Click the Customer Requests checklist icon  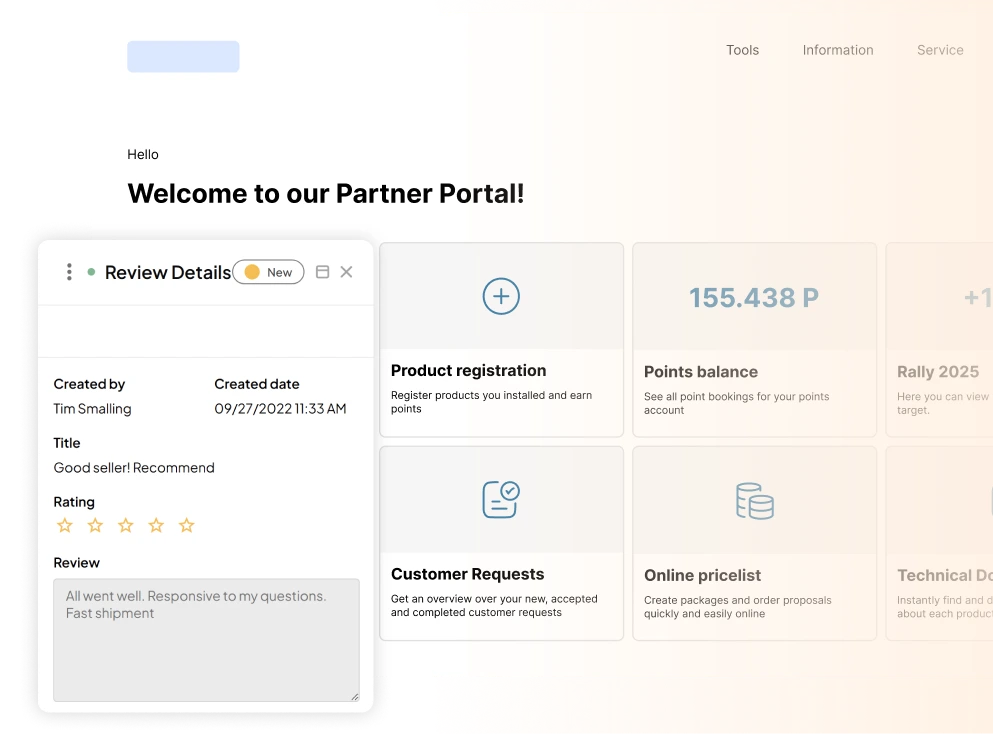[x=501, y=499]
